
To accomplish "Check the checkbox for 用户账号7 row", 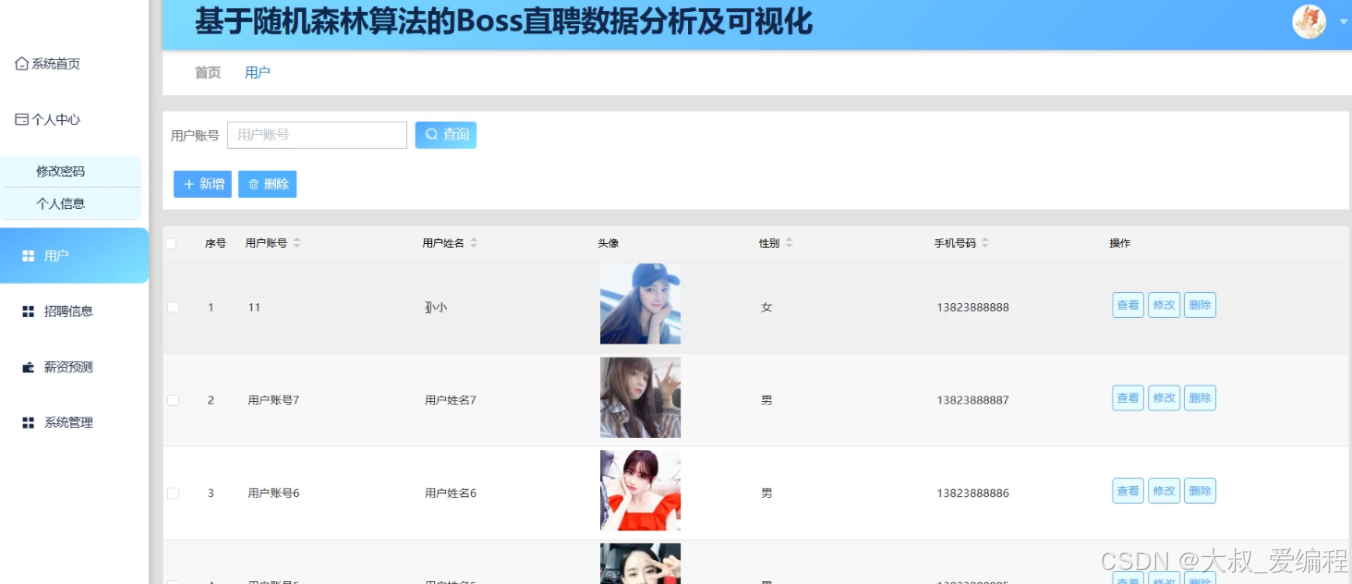I will click(x=173, y=400).
